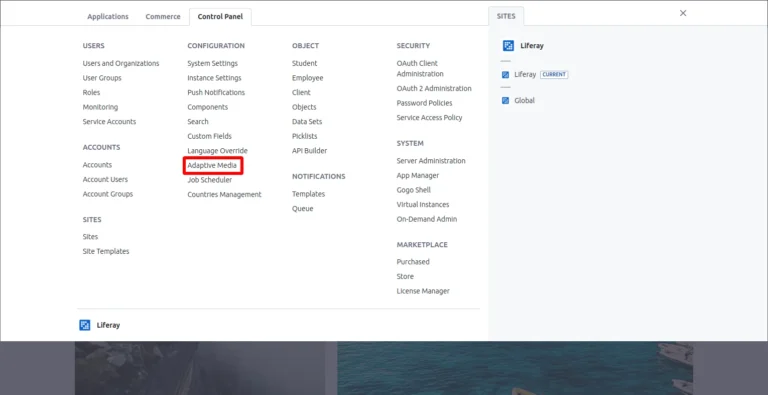The image size is (768, 395).
Task: Open OAuth 2 Administration
Action: (434, 89)
